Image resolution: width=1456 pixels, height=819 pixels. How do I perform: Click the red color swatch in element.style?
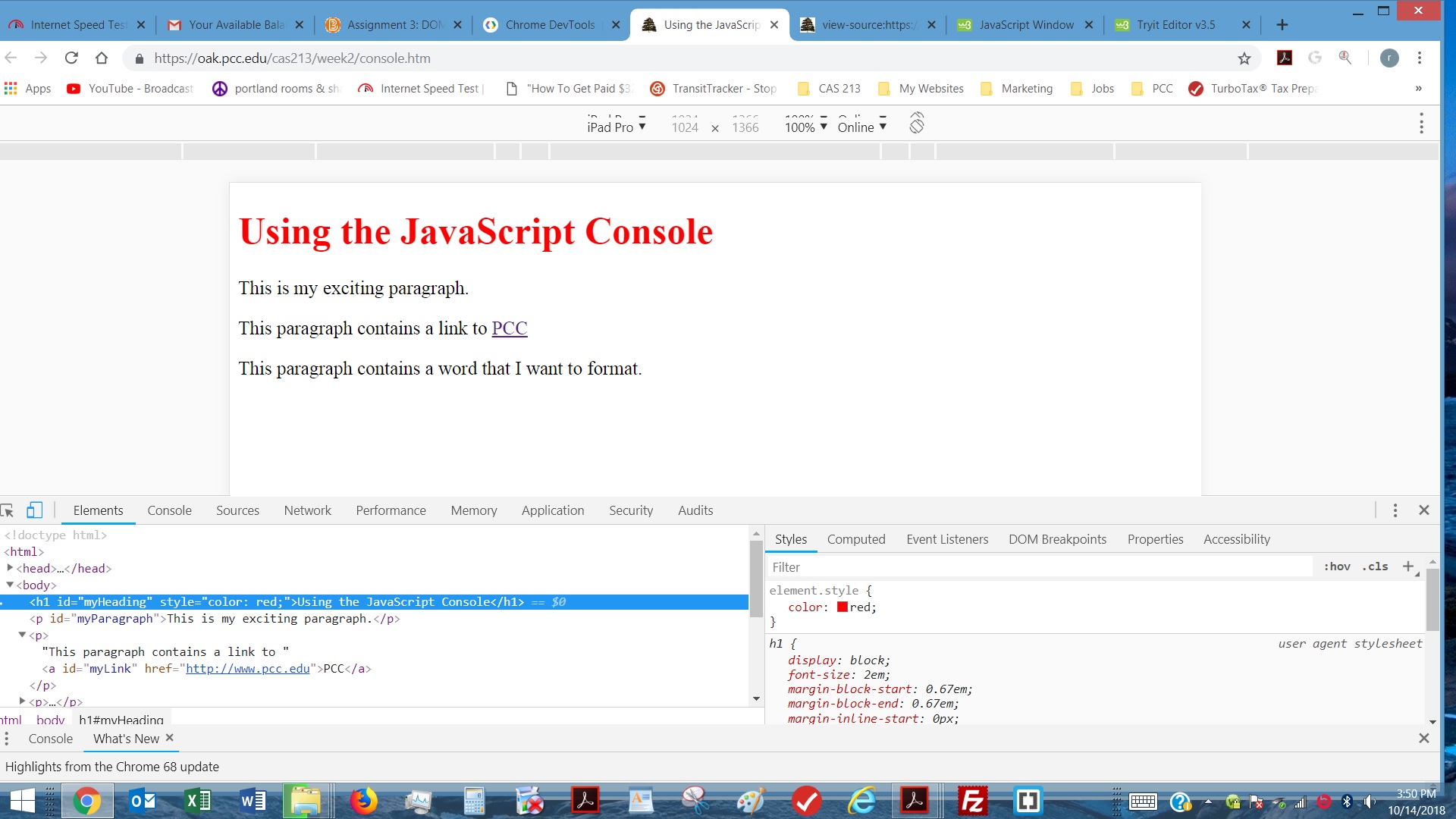[842, 607]
